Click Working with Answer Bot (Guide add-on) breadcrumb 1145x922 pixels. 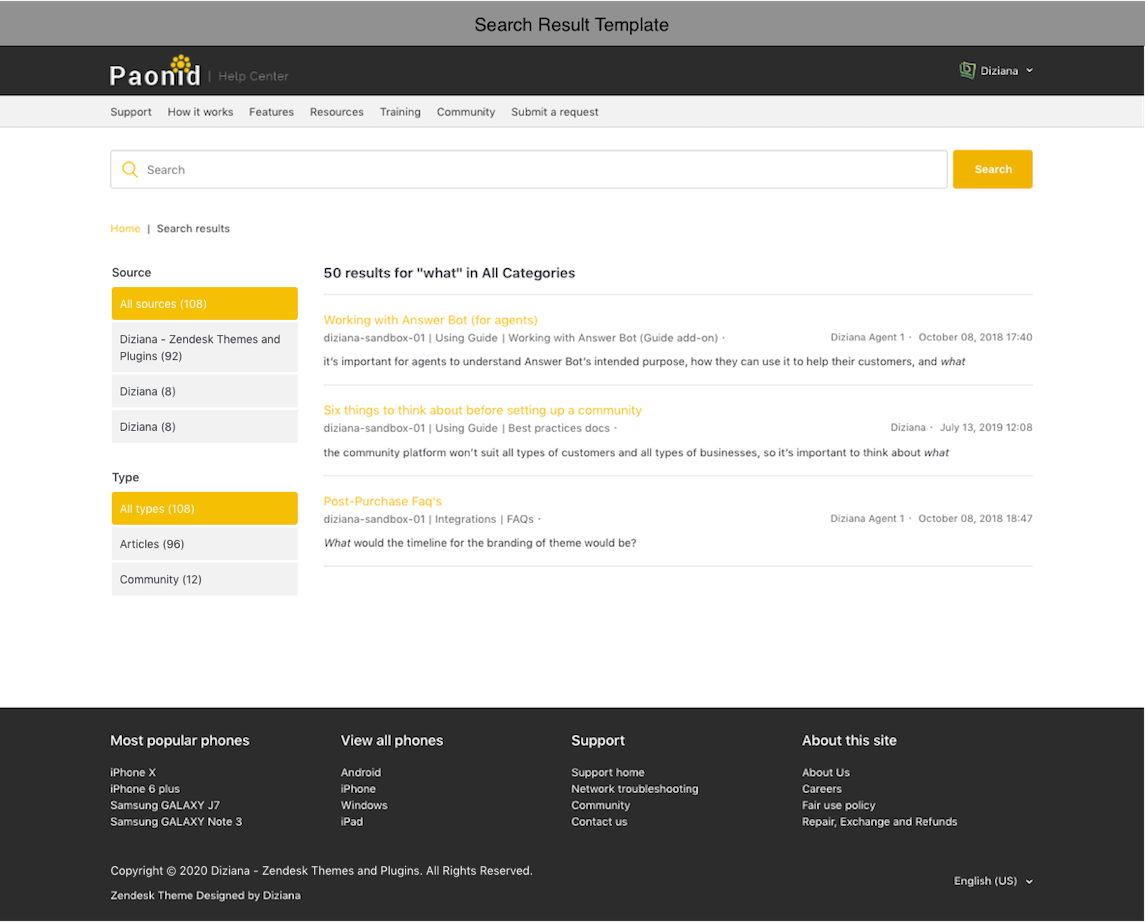pyautogui.click(x=613, y=338)
